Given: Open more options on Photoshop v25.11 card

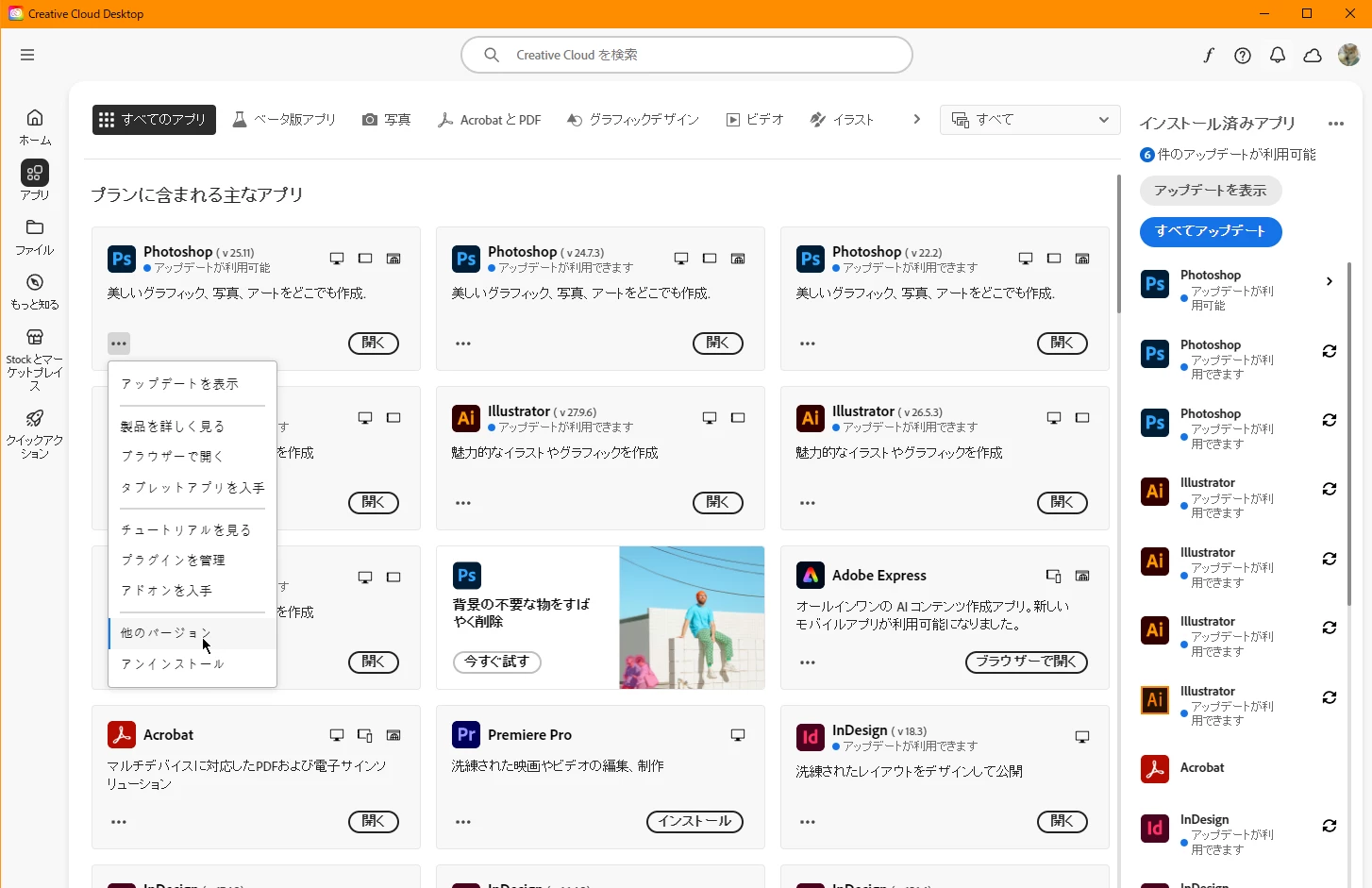Looking at the screenshot, I should click(x=119, y=343).
